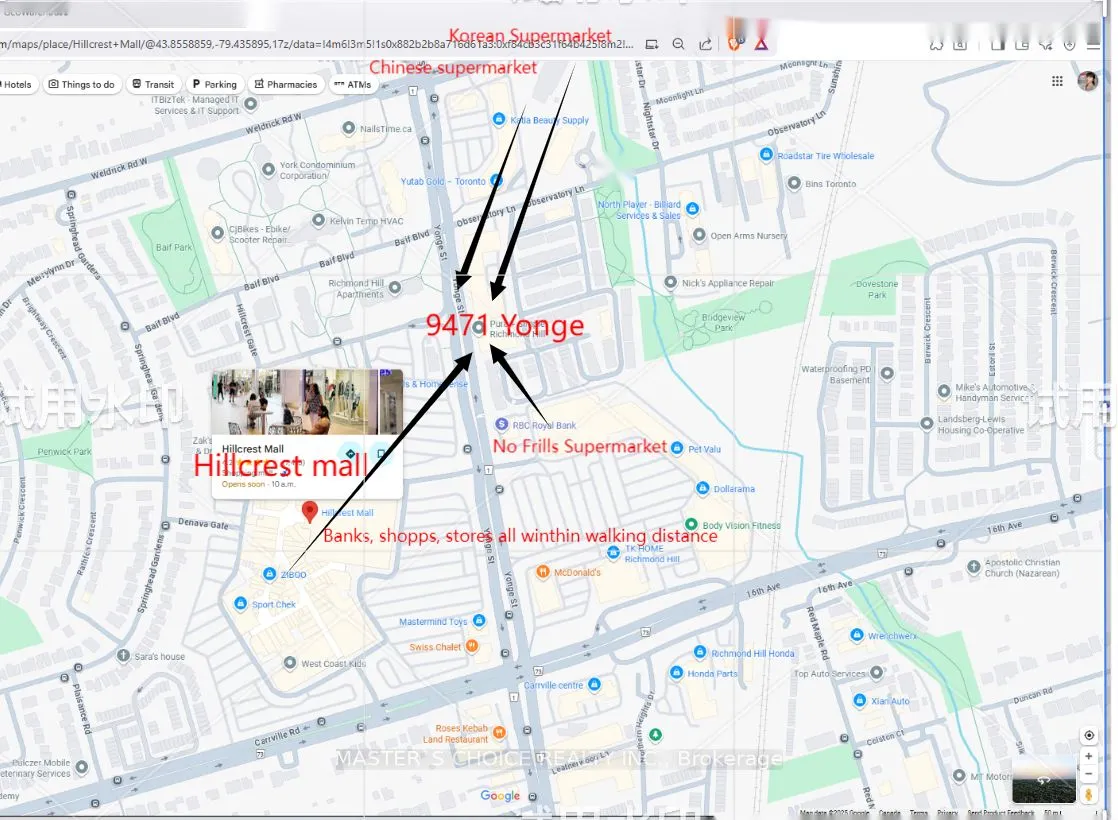Click the Google logo on the map
The height and width of the screenshot is (820, 1118).
[x=500, y=795]
